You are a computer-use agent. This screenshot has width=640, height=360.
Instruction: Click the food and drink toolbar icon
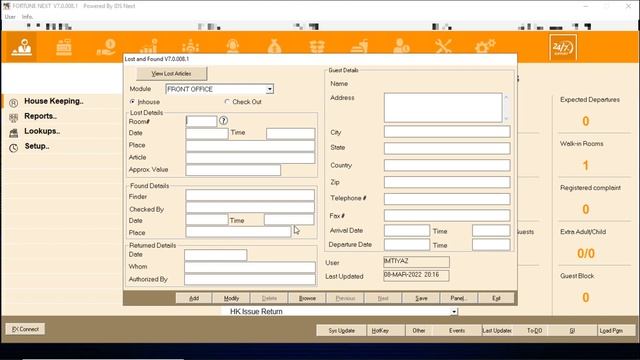coord(360,46)
